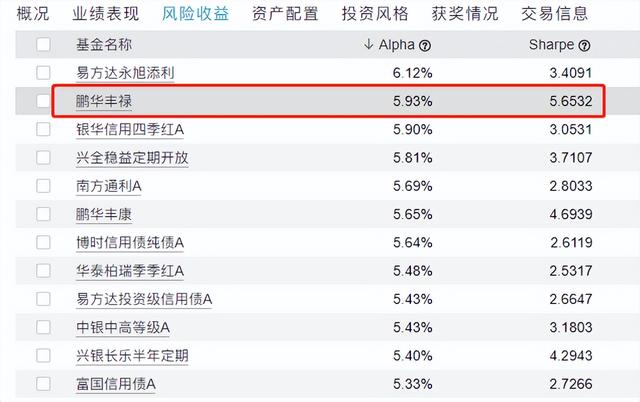Select the checkbox for 鹏华丰禄
Screen dimensions: 640x402
43,101
